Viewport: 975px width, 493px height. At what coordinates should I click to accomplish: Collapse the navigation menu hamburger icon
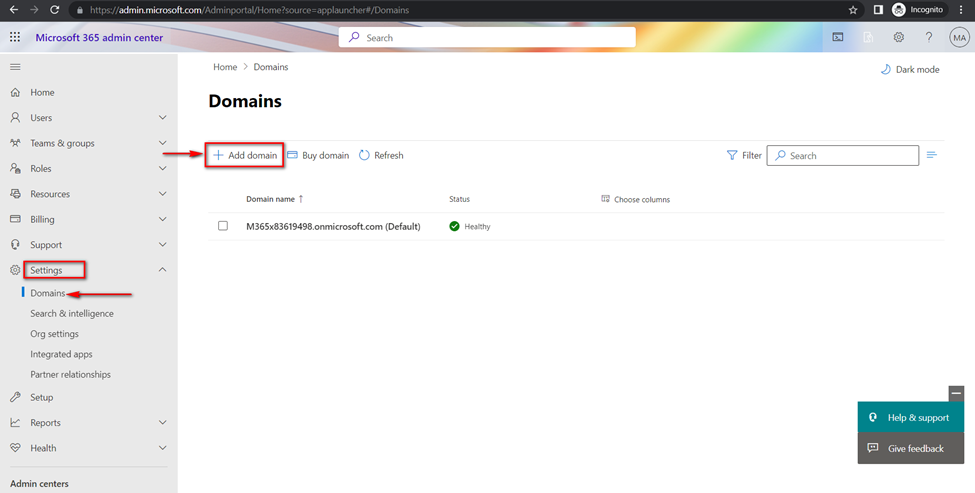[x=16, y=67]
